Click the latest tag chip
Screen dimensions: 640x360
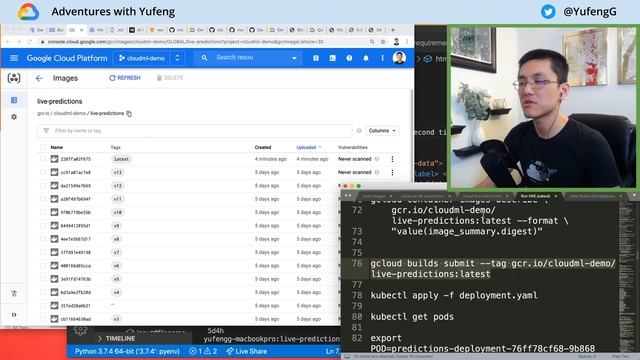(x=121, y=159)
